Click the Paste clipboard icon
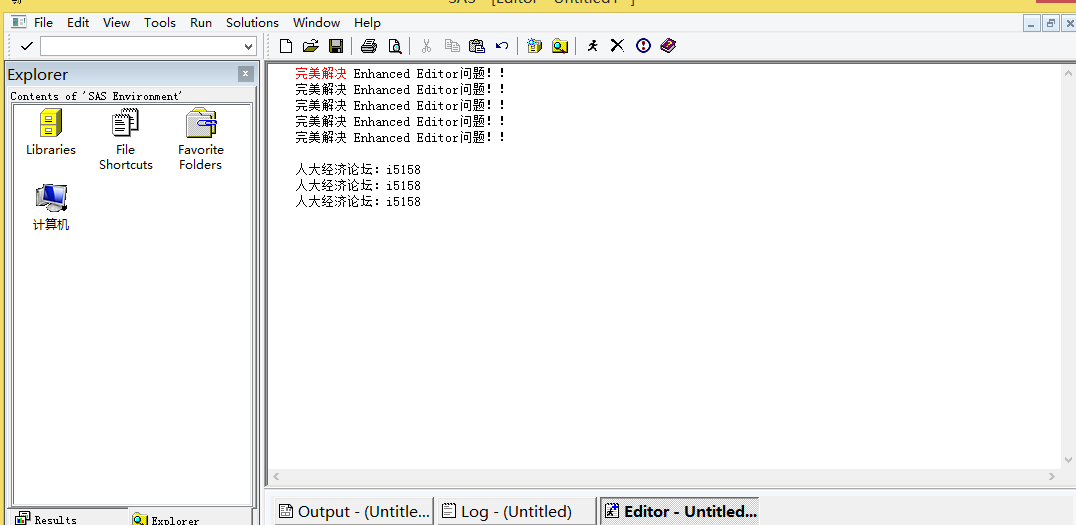Viewport: 1076px width, 525px height. [477, 46]
